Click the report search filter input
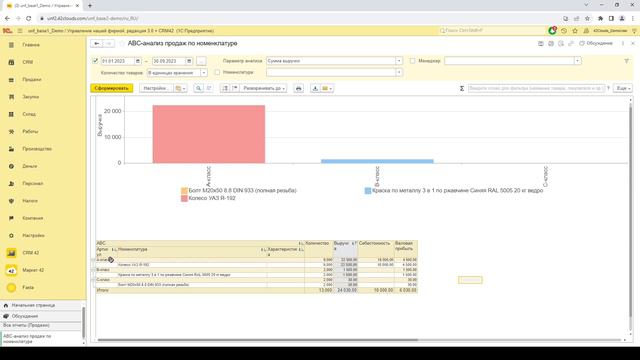Image resolution: width=640 pixels, height=360 pixels. pos(536,88)
